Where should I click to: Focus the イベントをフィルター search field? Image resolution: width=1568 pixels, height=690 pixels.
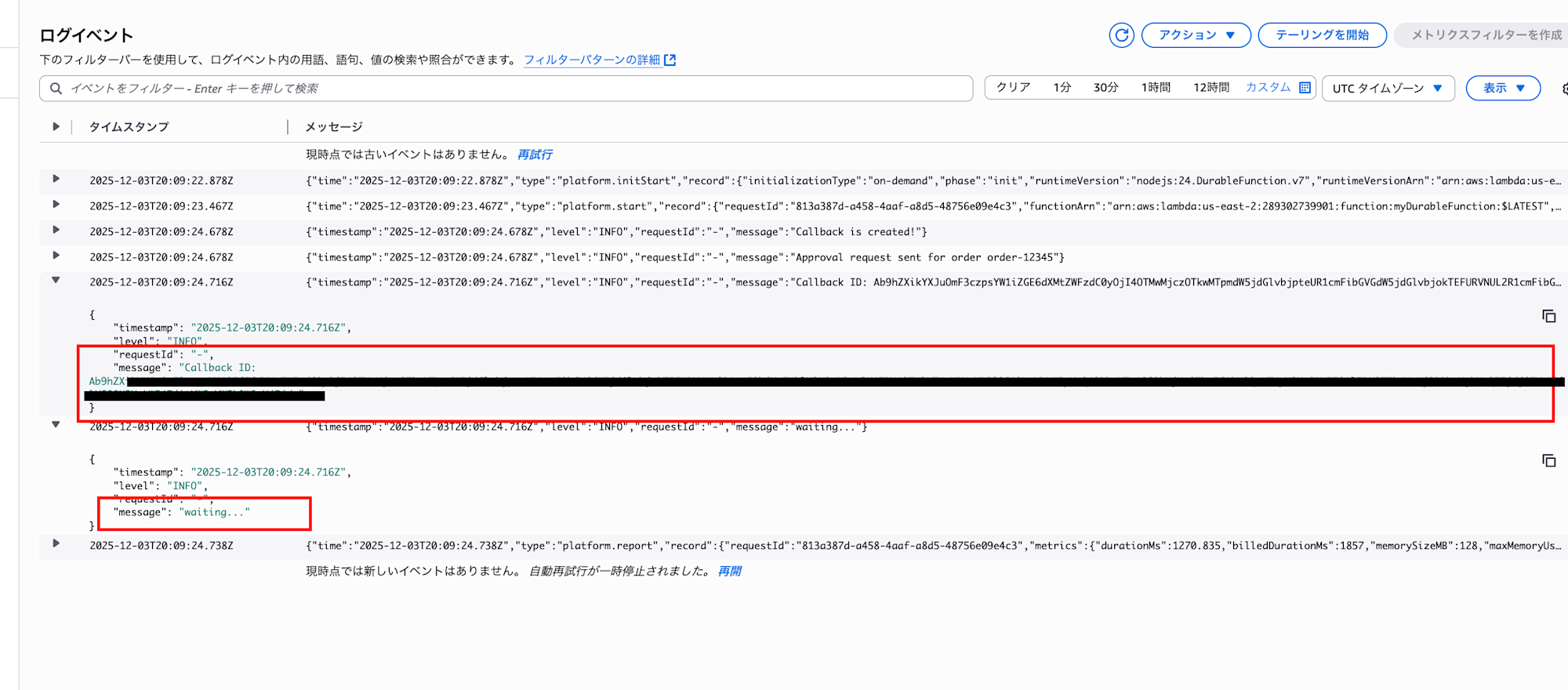506,89
